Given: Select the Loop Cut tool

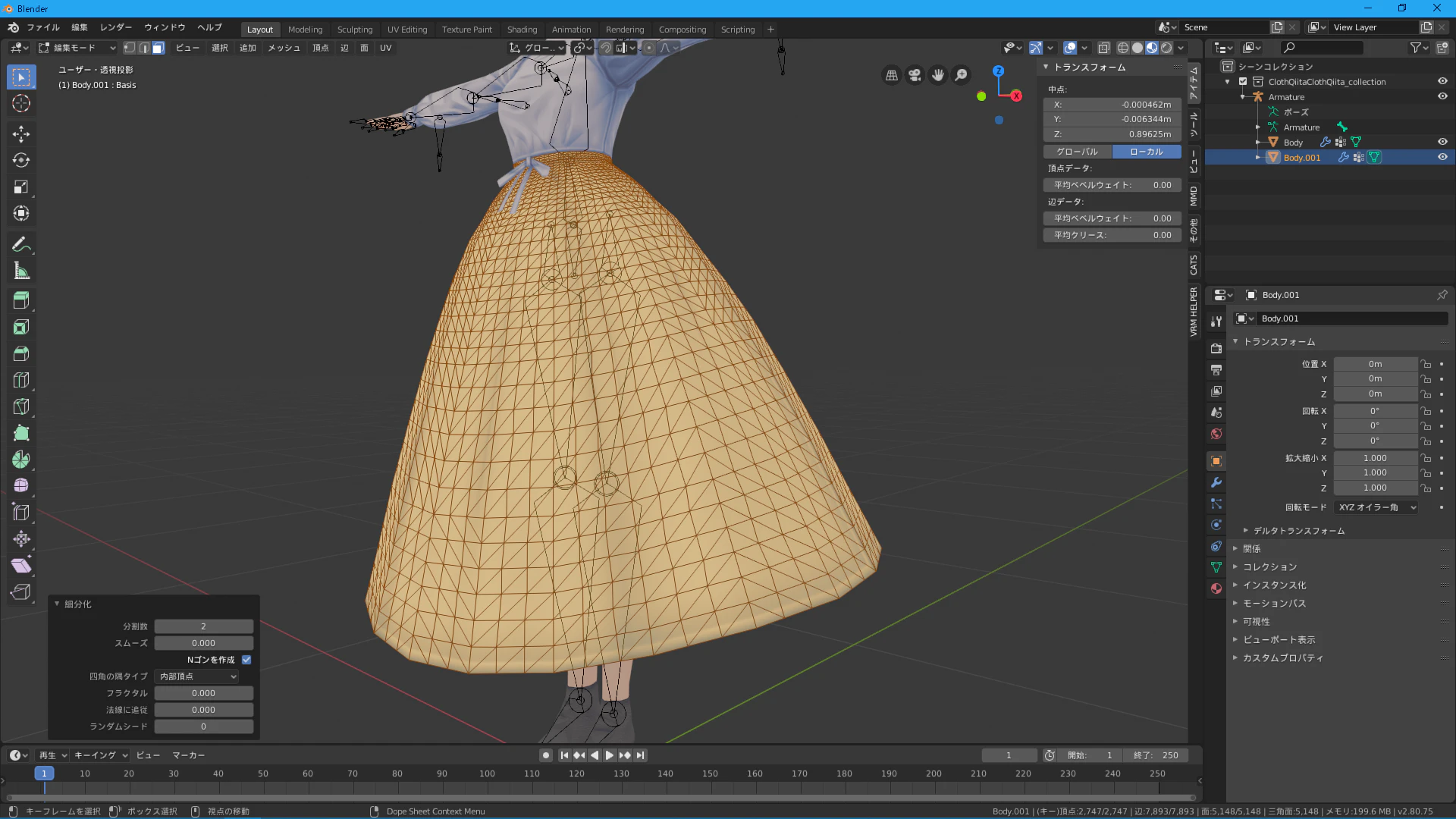Looking at the screenshot, I should pos(21,380).
